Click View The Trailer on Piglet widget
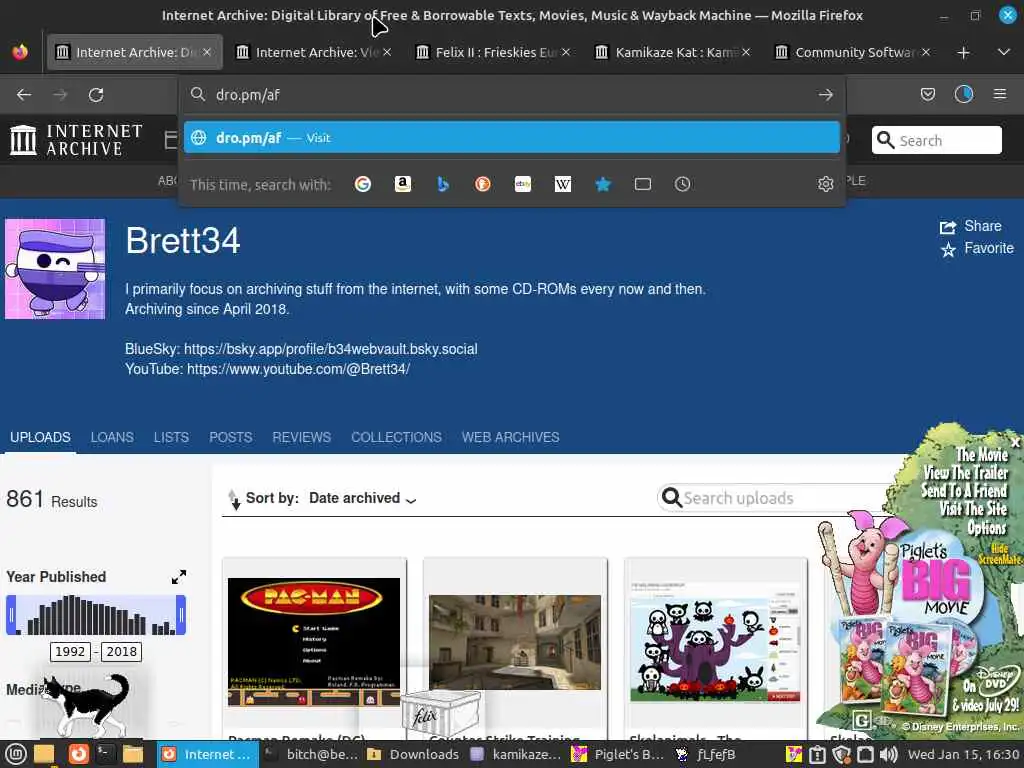 [966, 472]
